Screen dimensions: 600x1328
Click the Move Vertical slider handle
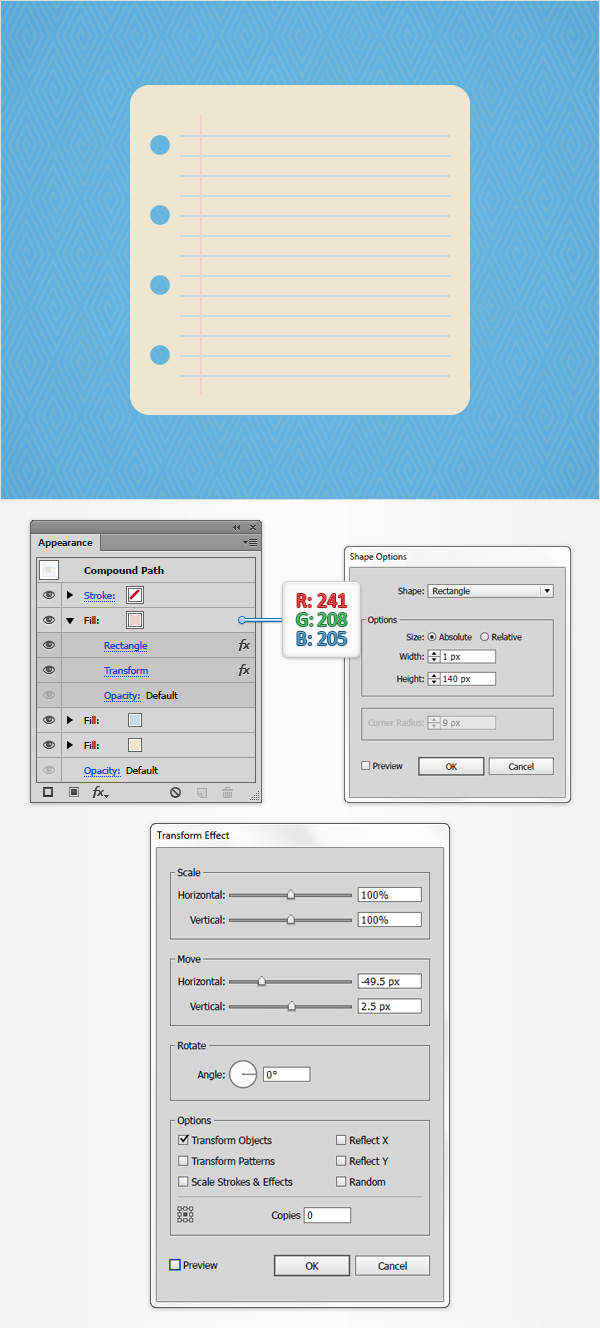(292, 1006)
